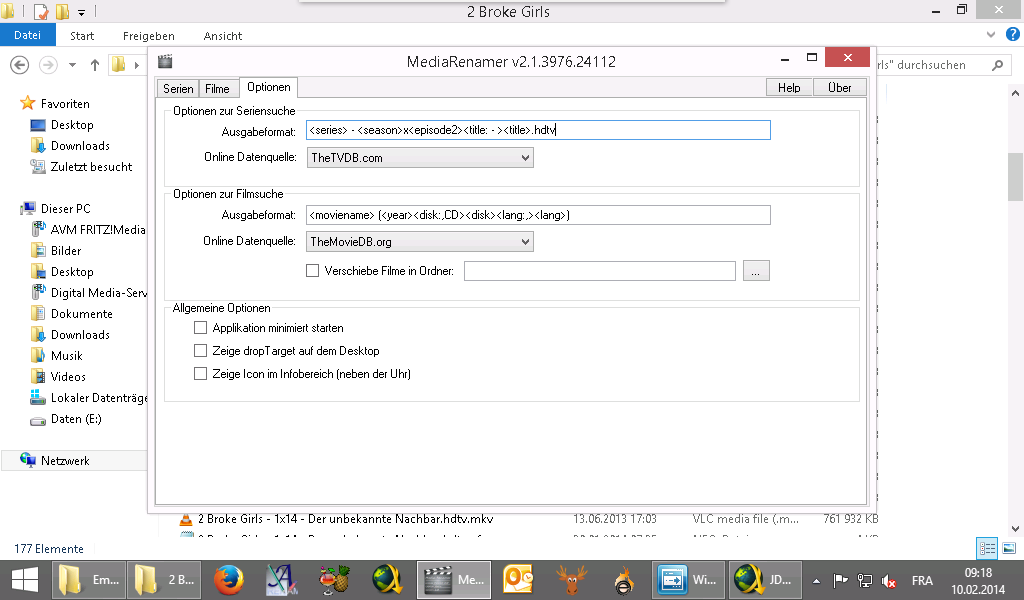Open the Wi... taskbar window button
This screenshot has width=1024, height=600.
tap(688, 580)
